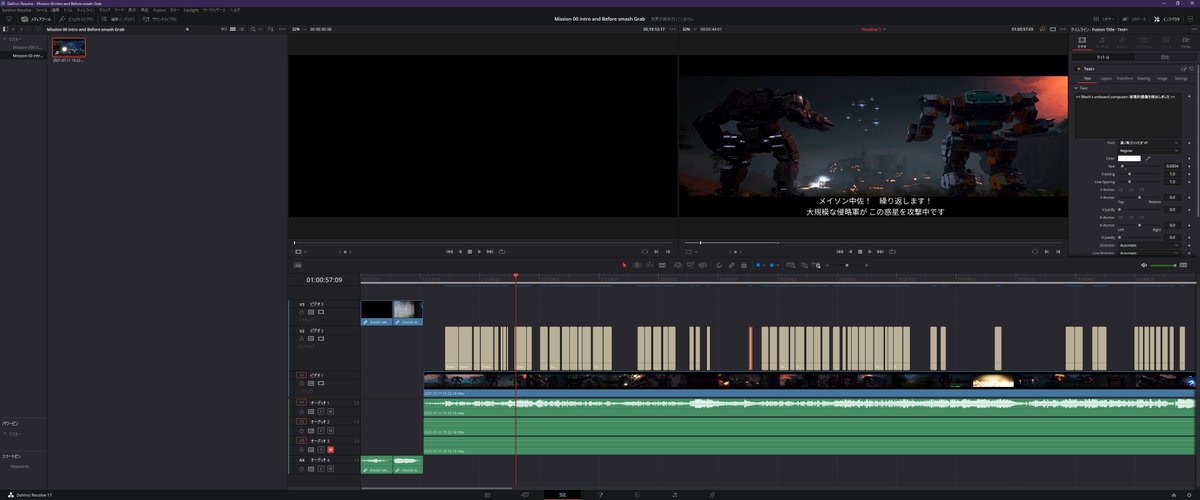Open the Font family dropdown
Screen dimensions: 1200x500
[x=1147, y=143]
